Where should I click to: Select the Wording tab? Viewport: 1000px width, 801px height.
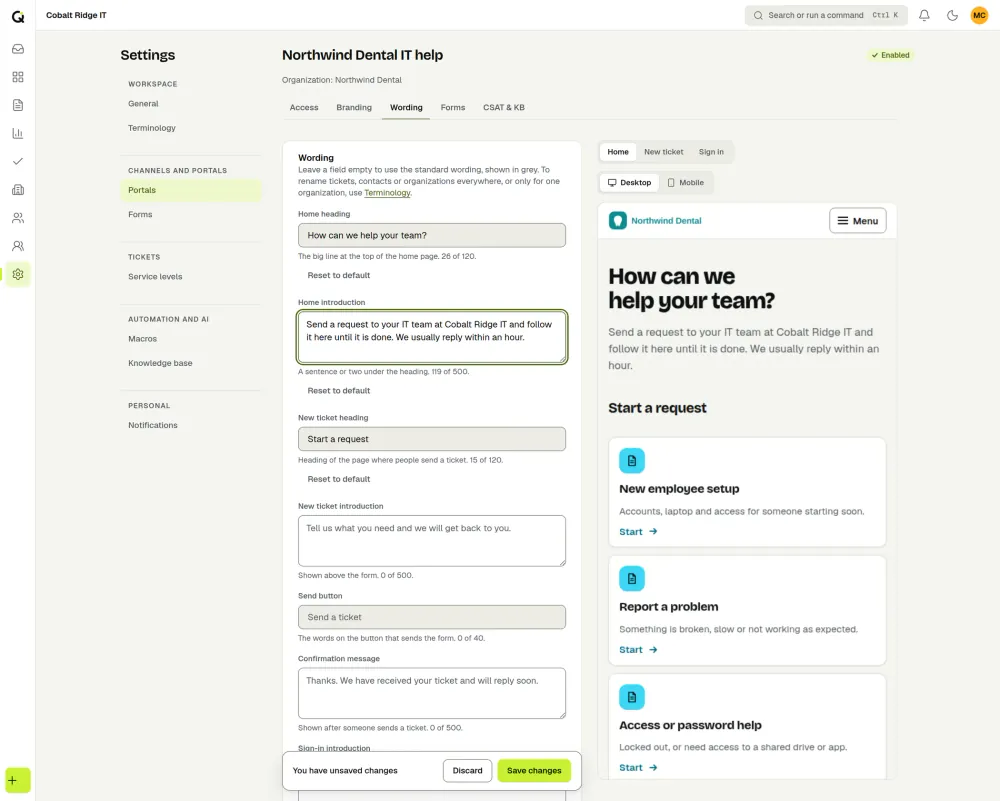point(406,107)
